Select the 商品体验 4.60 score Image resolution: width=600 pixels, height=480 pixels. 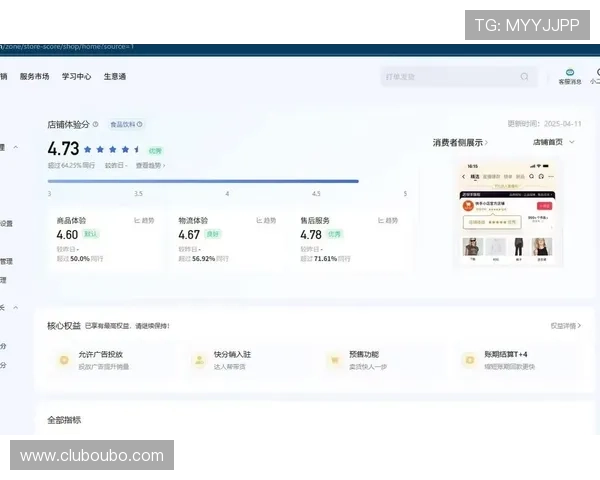tap(67, 234)
